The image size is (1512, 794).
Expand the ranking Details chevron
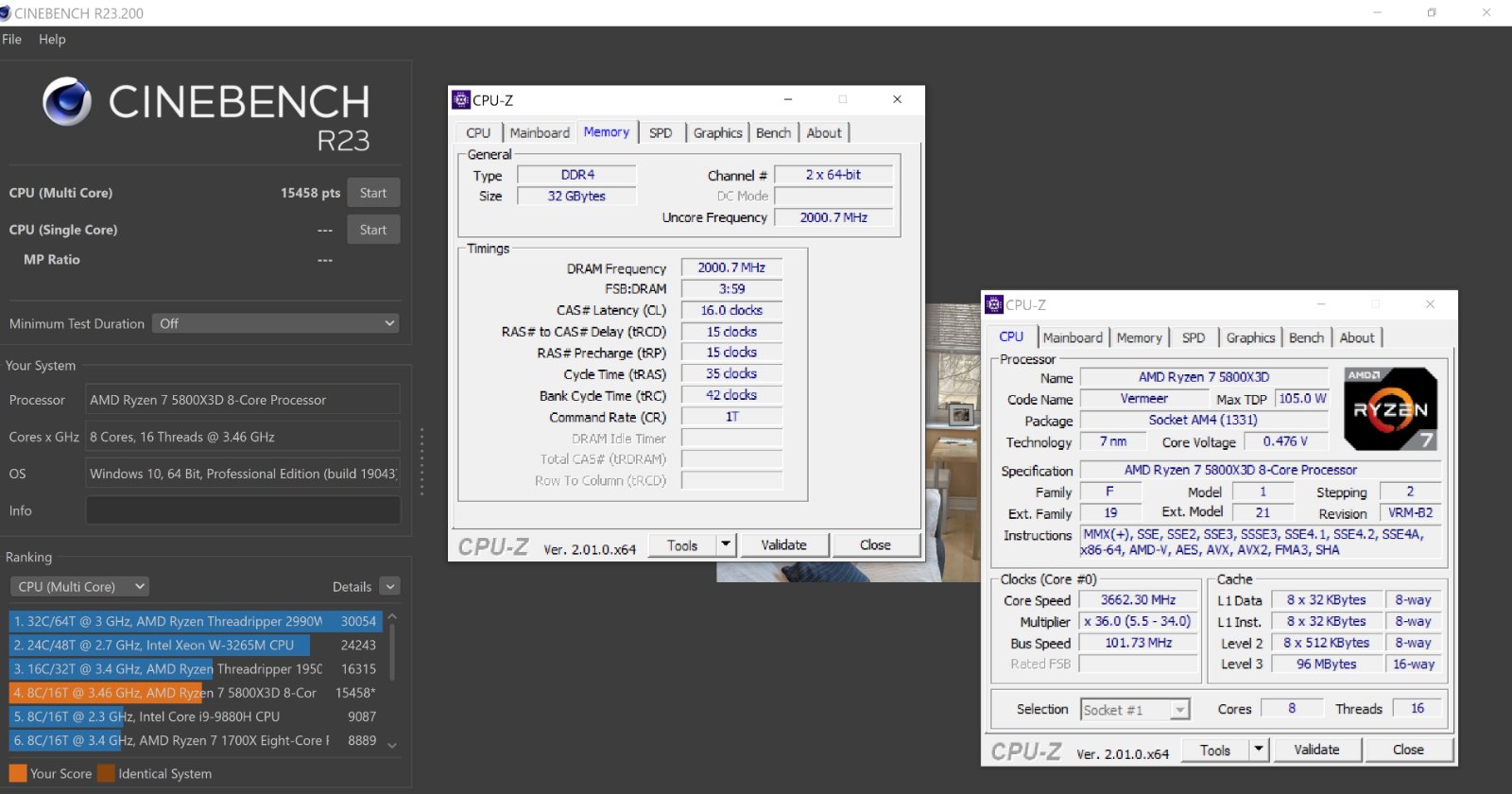390,587
